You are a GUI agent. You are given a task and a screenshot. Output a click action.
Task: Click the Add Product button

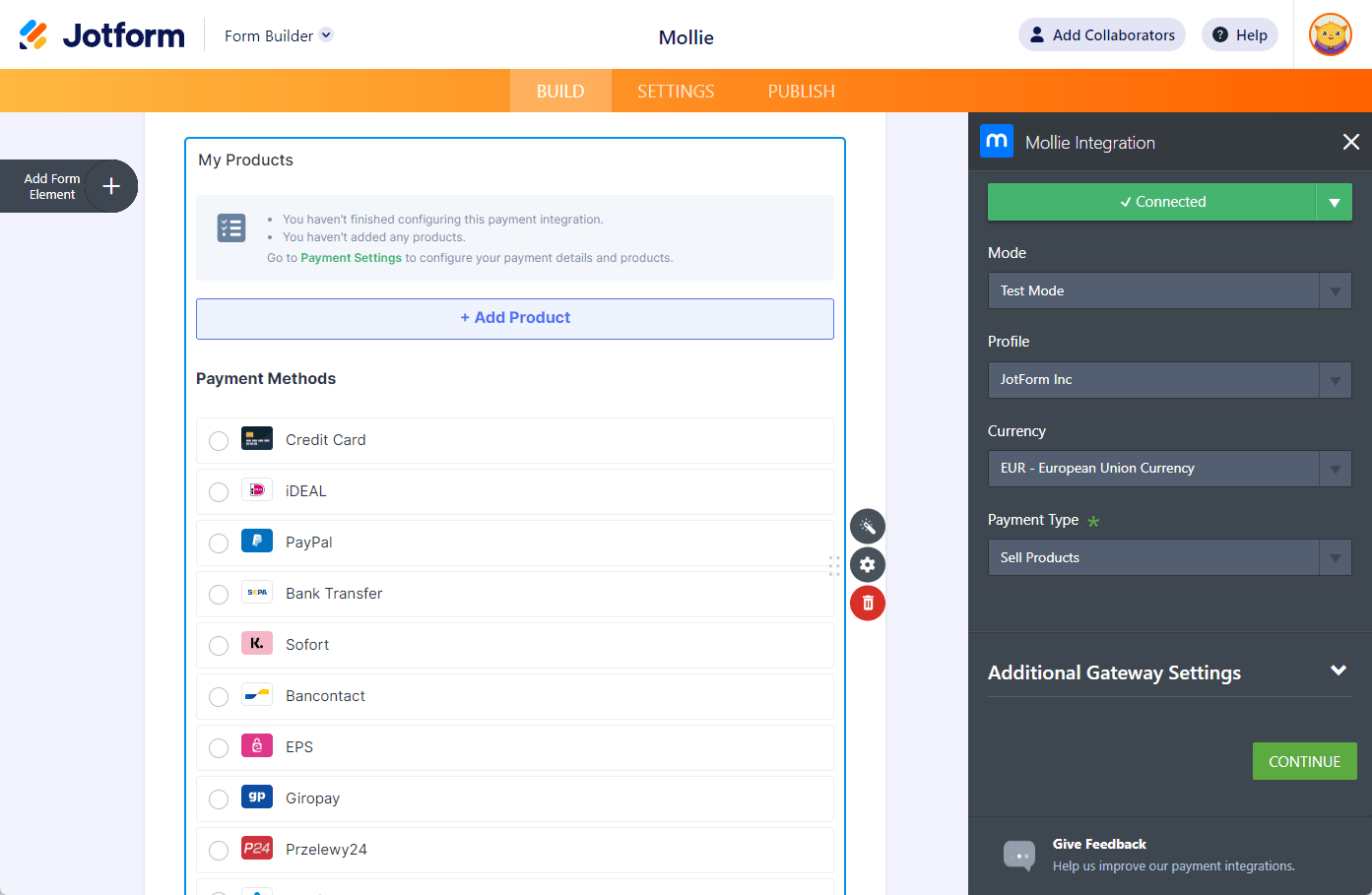[515, 319]
